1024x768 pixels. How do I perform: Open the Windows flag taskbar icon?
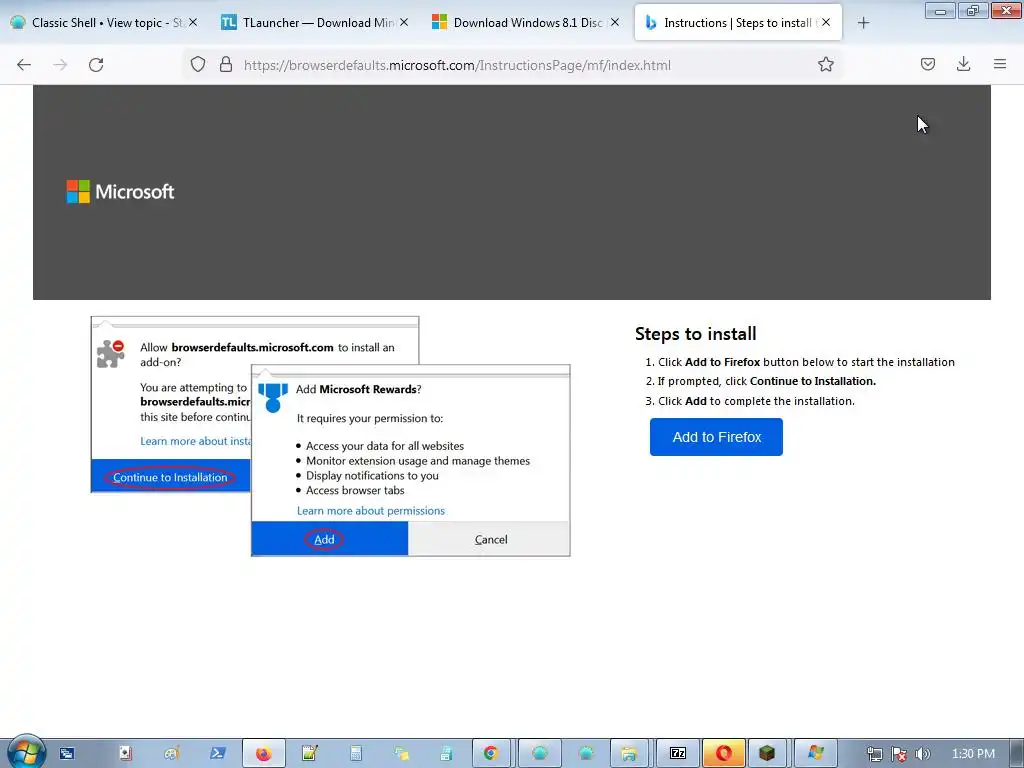(x=815, y=754)
